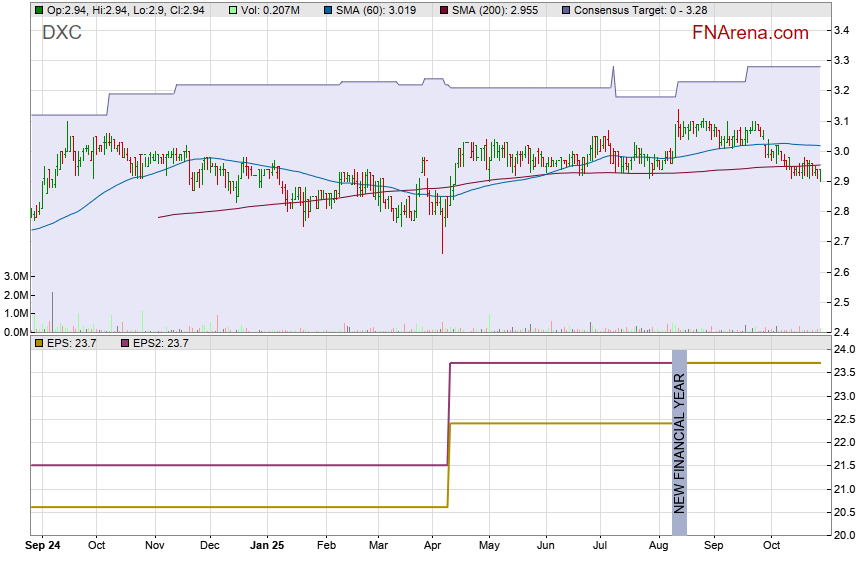Click the Consensus Target legend swatch

567,10
